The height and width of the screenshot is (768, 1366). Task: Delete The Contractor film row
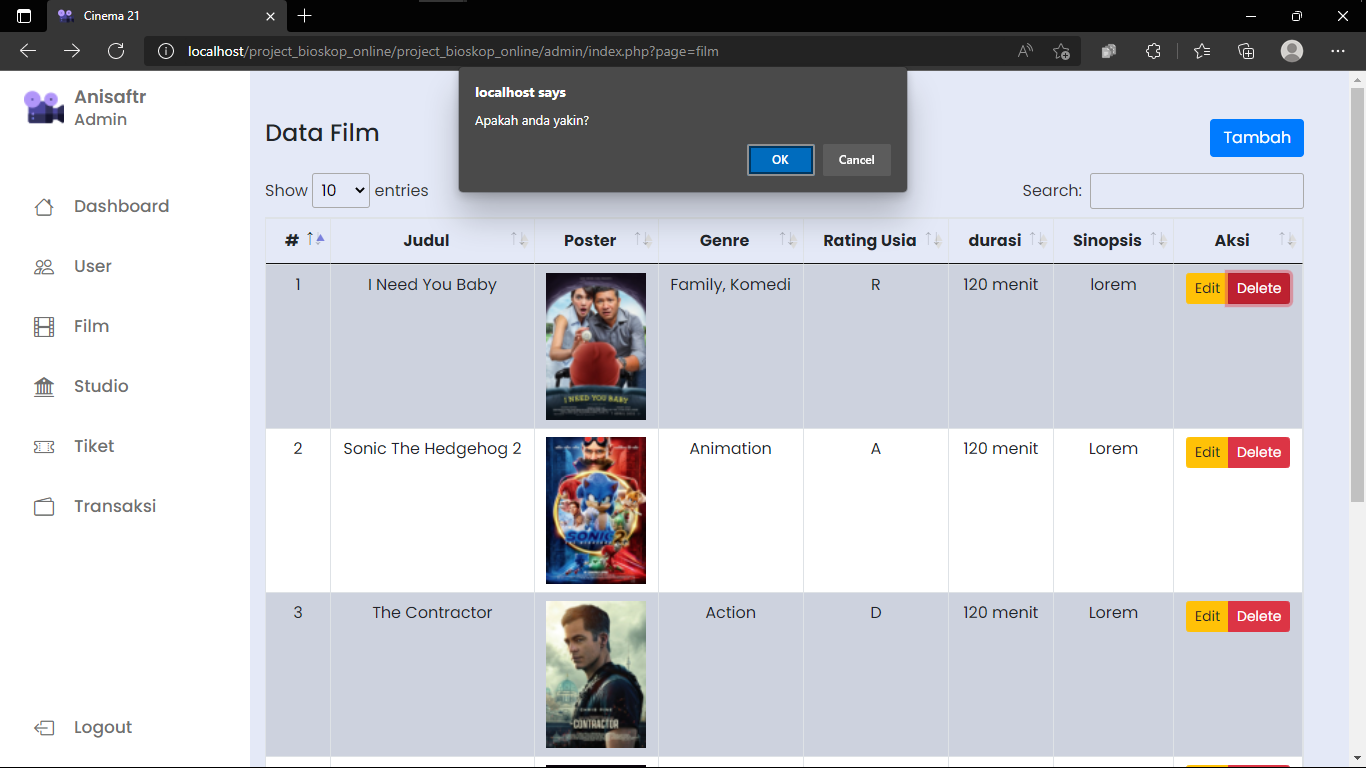pos(1259,616)
